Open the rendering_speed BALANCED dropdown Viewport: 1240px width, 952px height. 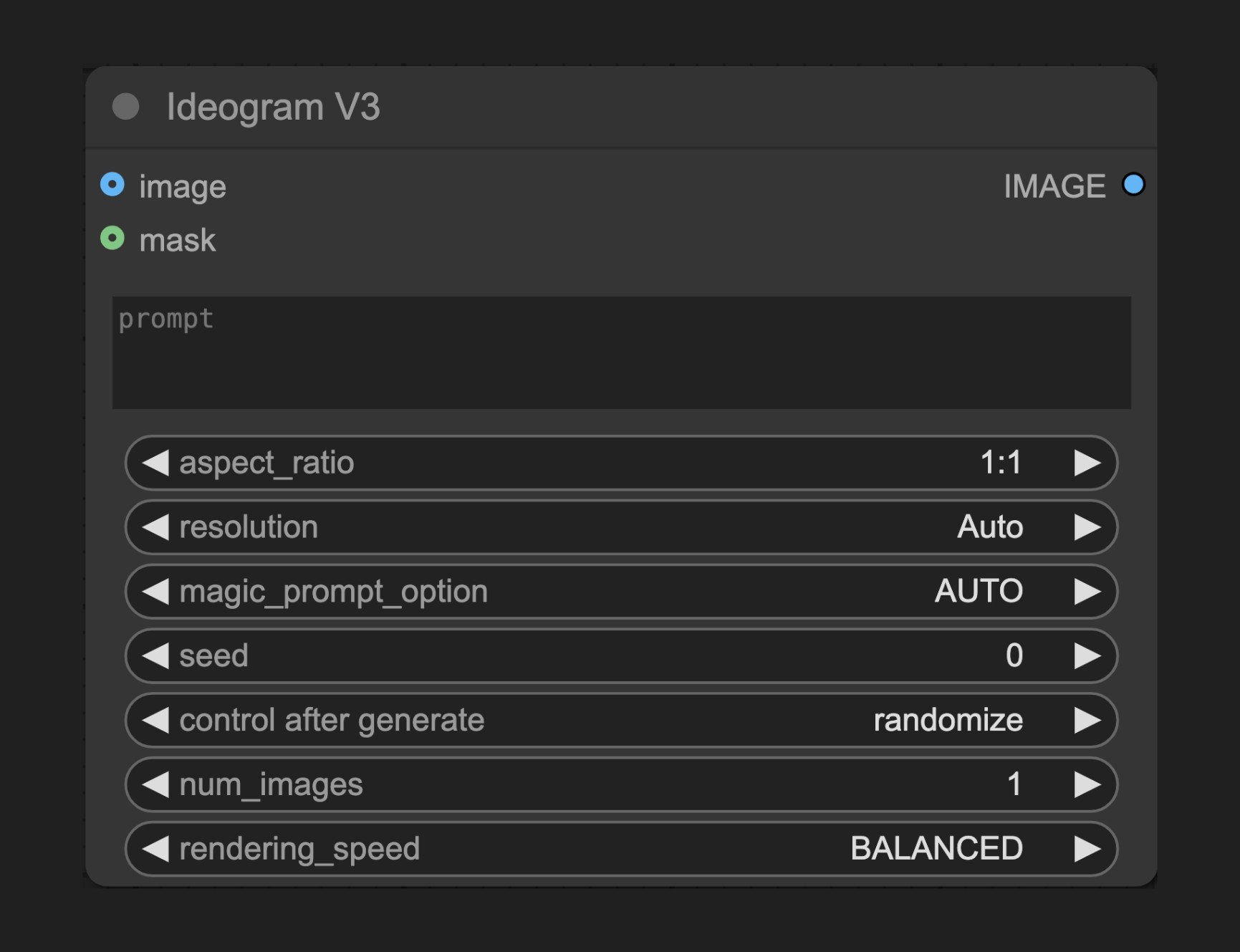coord(621,849)
